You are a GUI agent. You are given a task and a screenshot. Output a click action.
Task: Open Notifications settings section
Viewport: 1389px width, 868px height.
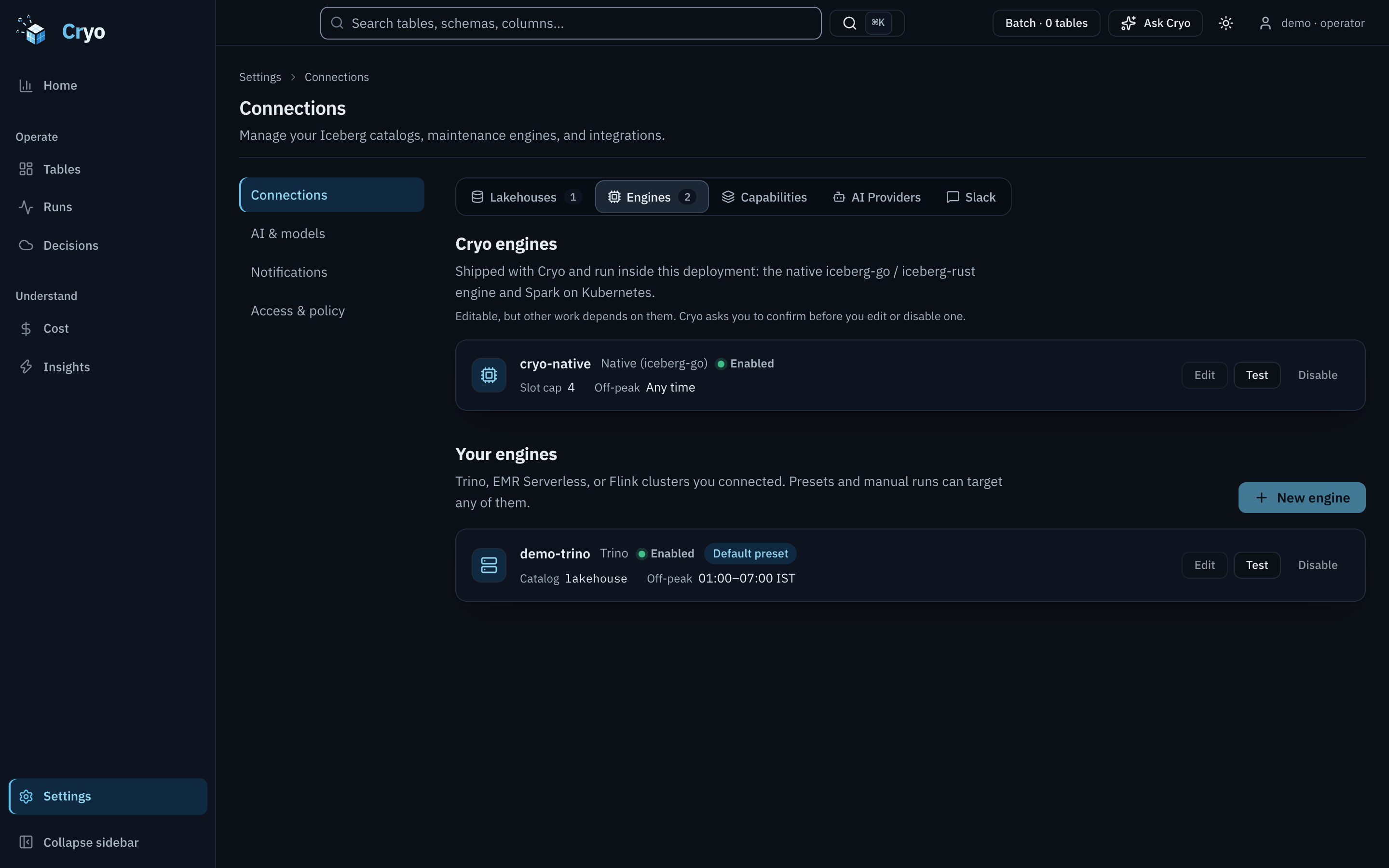click(332, 271)
